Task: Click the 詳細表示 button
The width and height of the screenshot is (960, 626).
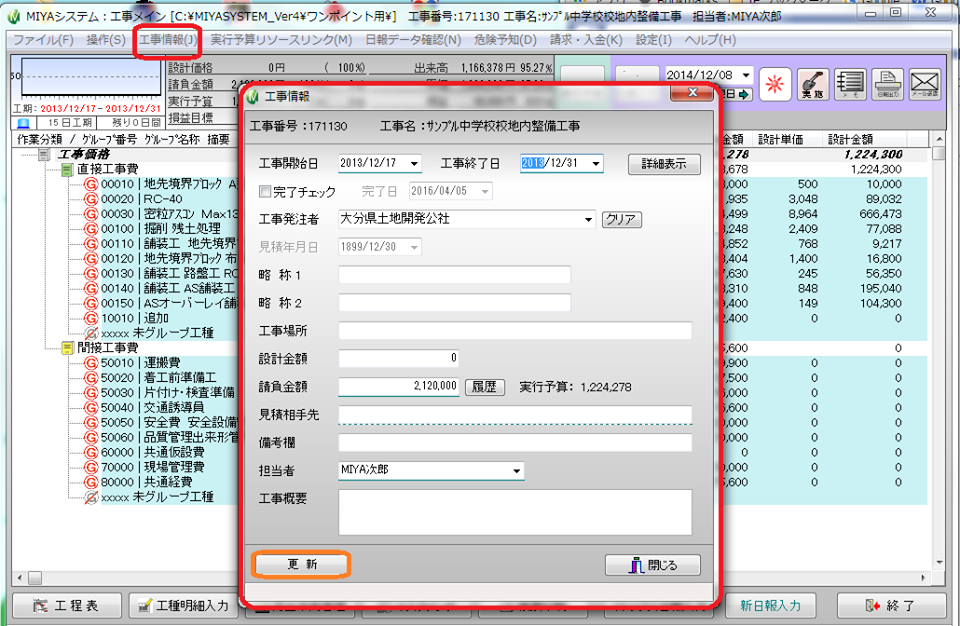Action: click(664, 164)
